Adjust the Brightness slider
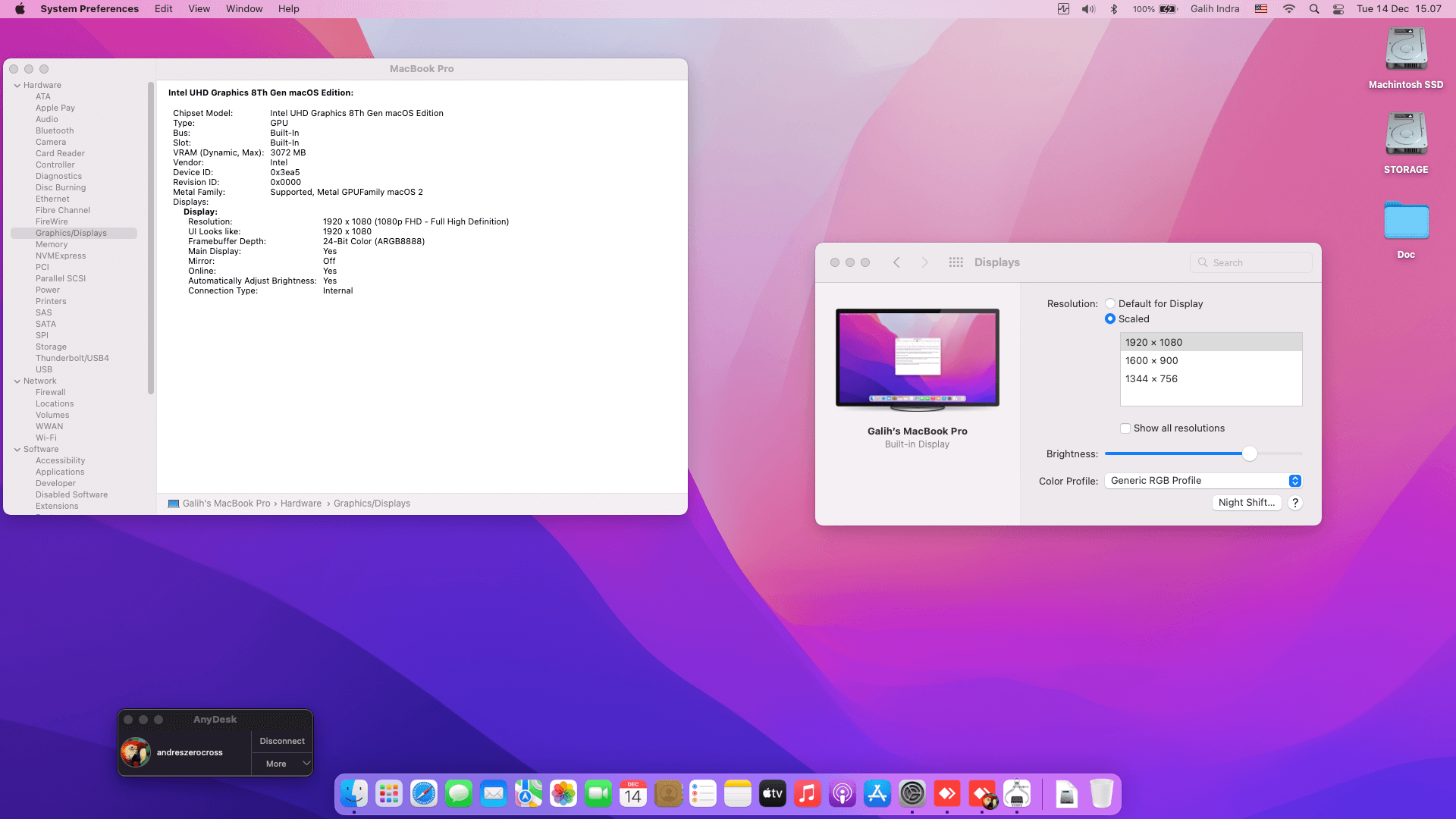 [x=1250, y=453]
